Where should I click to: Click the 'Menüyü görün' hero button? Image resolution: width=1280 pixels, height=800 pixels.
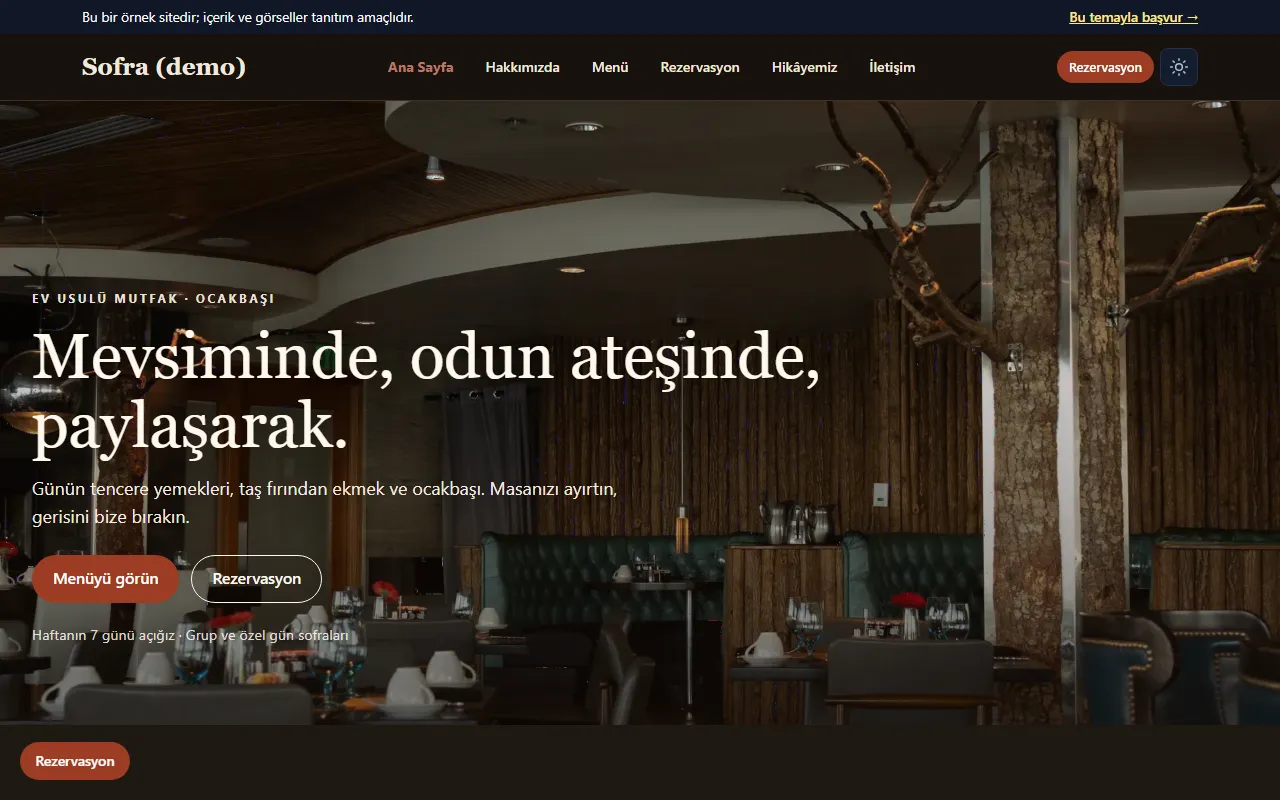pos(106,579)
